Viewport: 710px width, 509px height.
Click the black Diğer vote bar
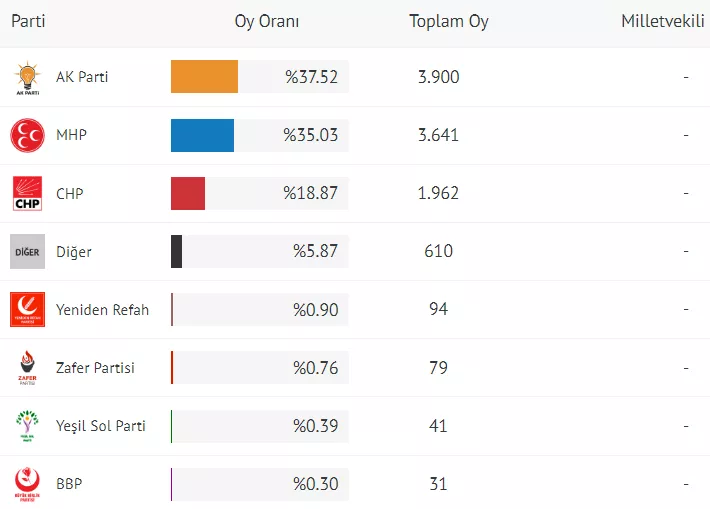[177, 251]
